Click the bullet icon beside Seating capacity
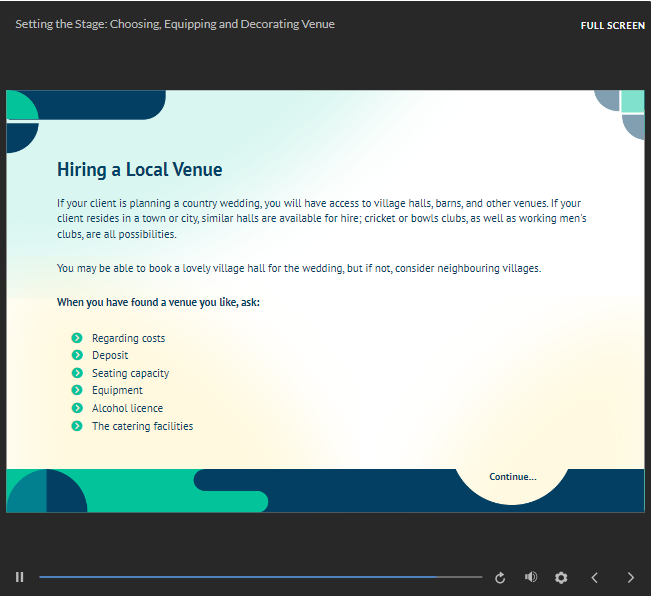651x596 pixels. tap(77, 373)
